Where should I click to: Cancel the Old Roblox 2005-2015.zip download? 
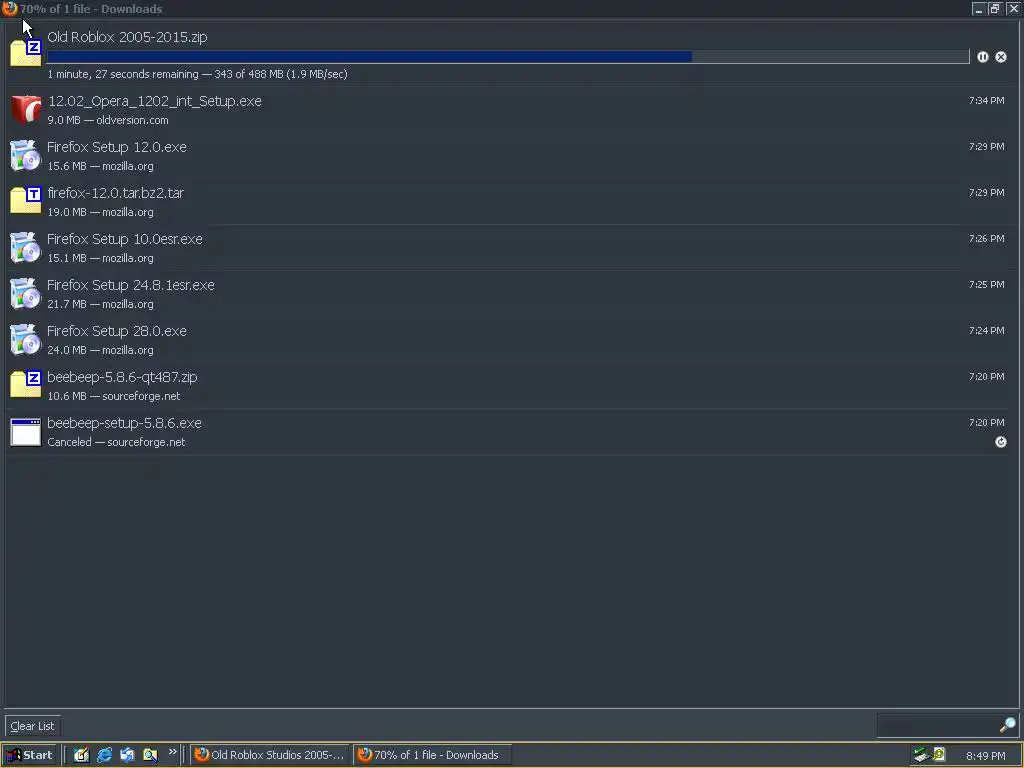(x=1000, y=57)
